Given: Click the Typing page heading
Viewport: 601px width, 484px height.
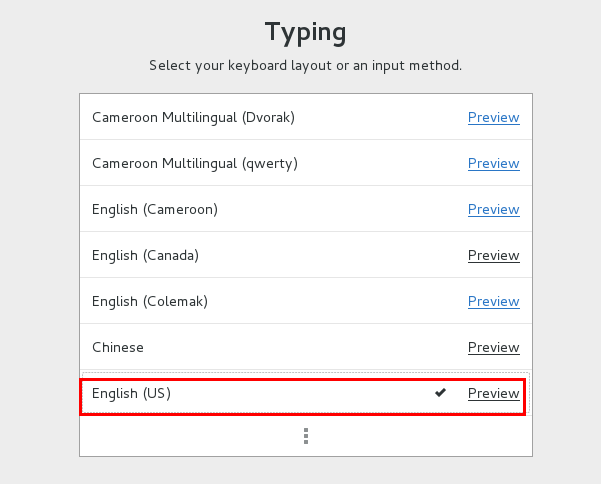Looking at the screenshot, I should pos(305,32).
